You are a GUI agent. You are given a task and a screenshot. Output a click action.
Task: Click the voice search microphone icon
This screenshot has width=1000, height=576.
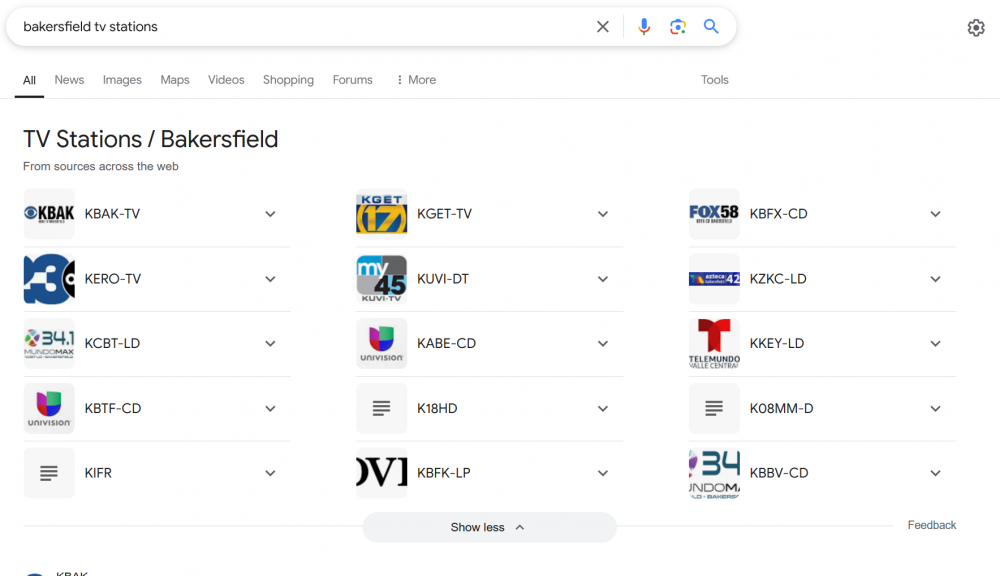tap(644, 27)
